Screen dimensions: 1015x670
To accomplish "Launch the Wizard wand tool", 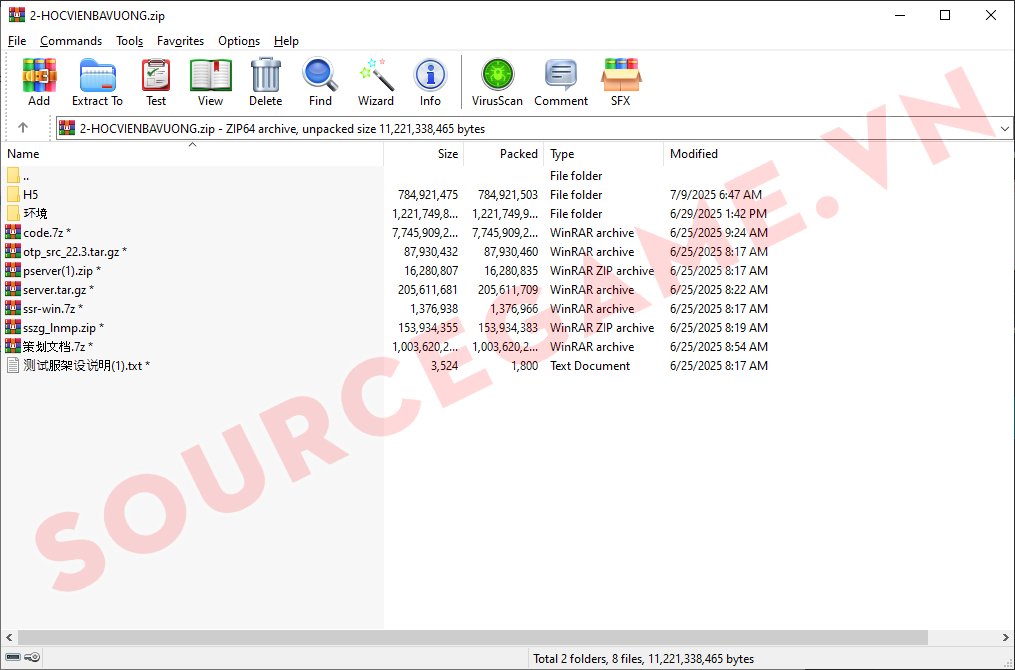I will [376, 81].
